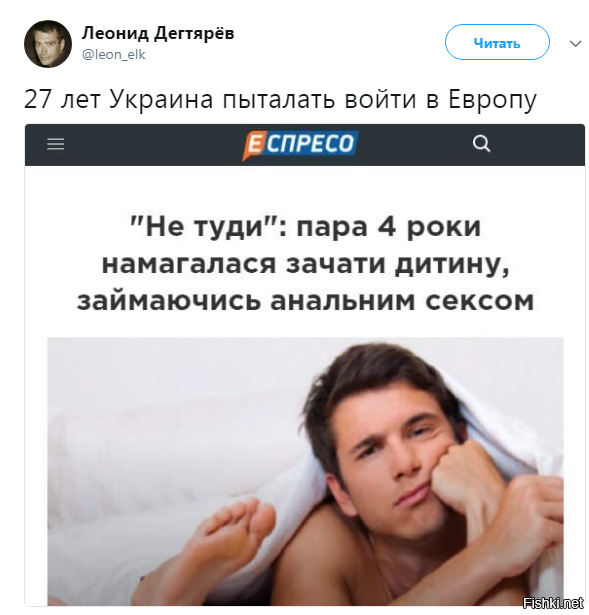Open the @leon_elk handle link

coord(113,55)
